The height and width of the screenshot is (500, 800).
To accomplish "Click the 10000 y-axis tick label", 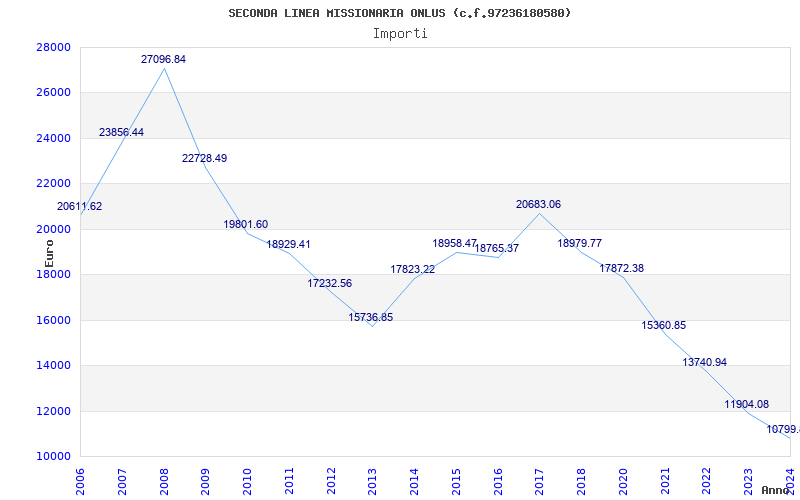I will (53, 457).
